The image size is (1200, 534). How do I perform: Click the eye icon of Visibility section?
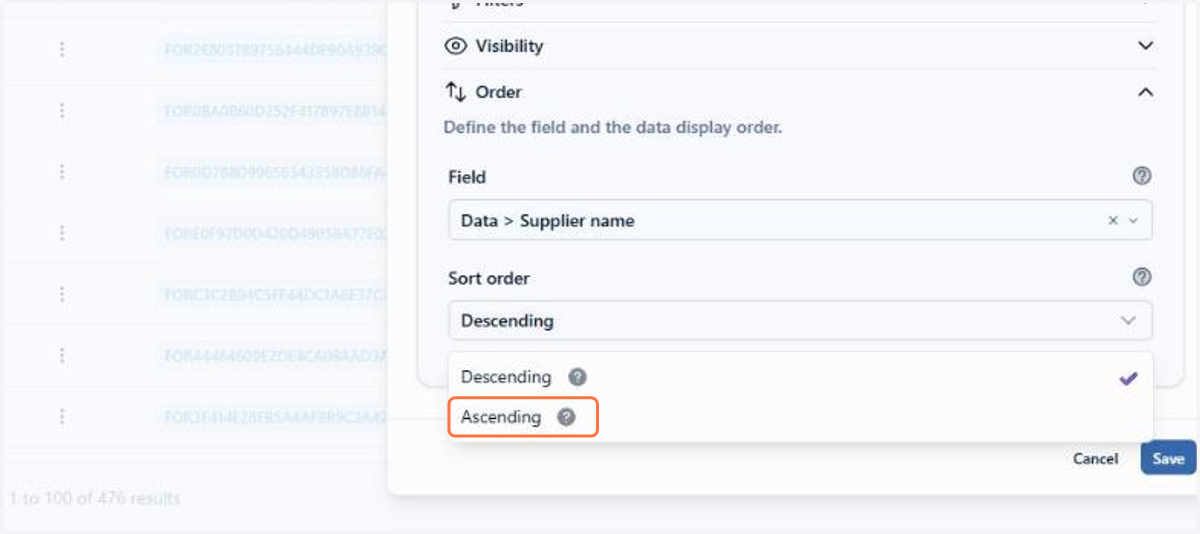[455, 46]
